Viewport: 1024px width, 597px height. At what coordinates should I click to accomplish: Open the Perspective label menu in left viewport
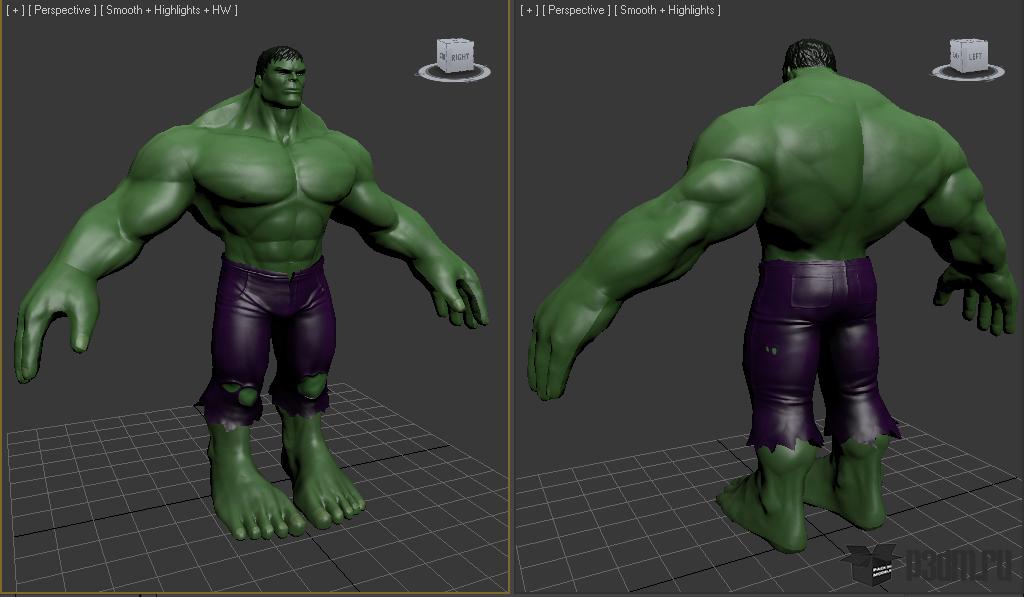[x=62, y=10]
